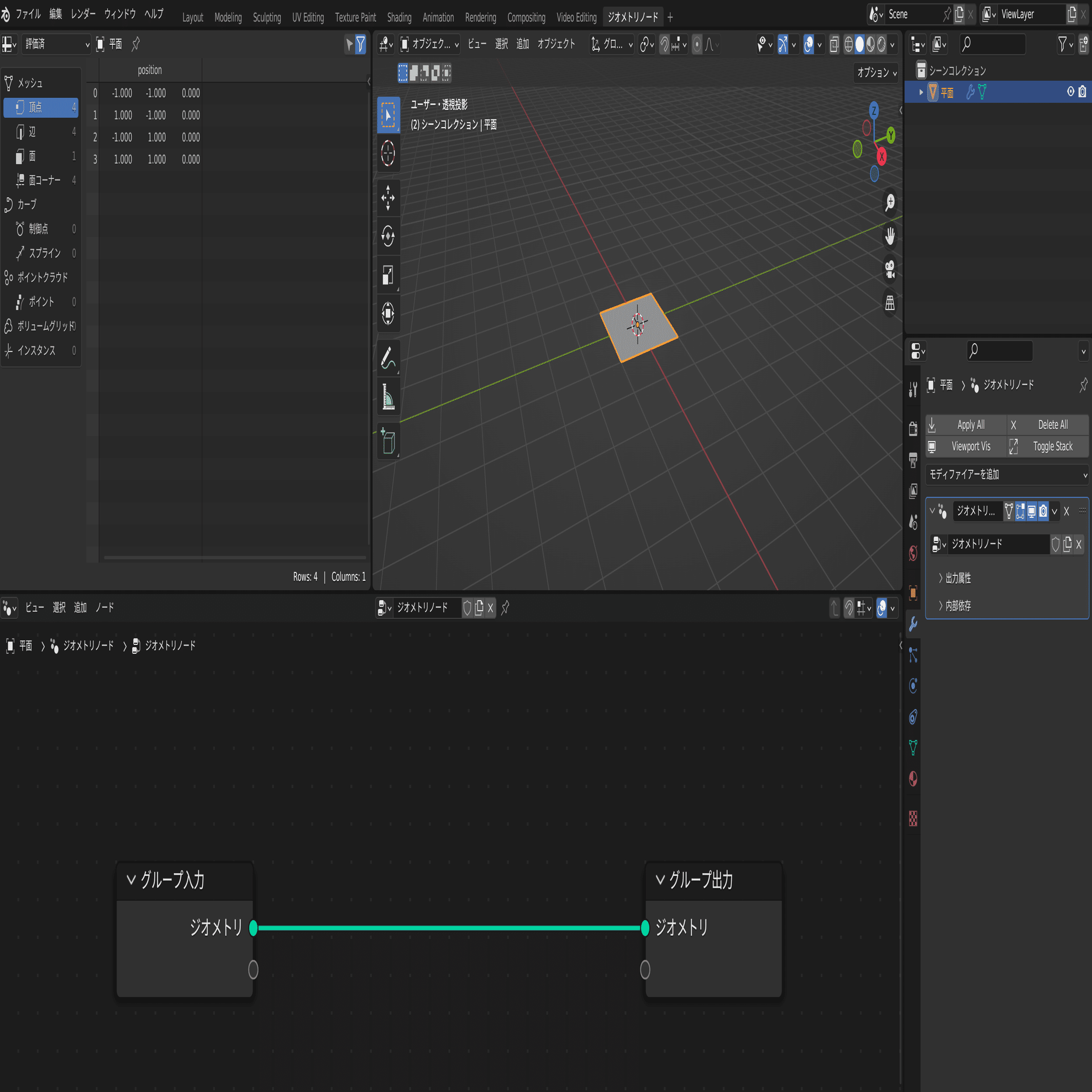Toggle camera view button in viewport
The height and width of the screenshot is (1092, 1092).
pos(890,270)
